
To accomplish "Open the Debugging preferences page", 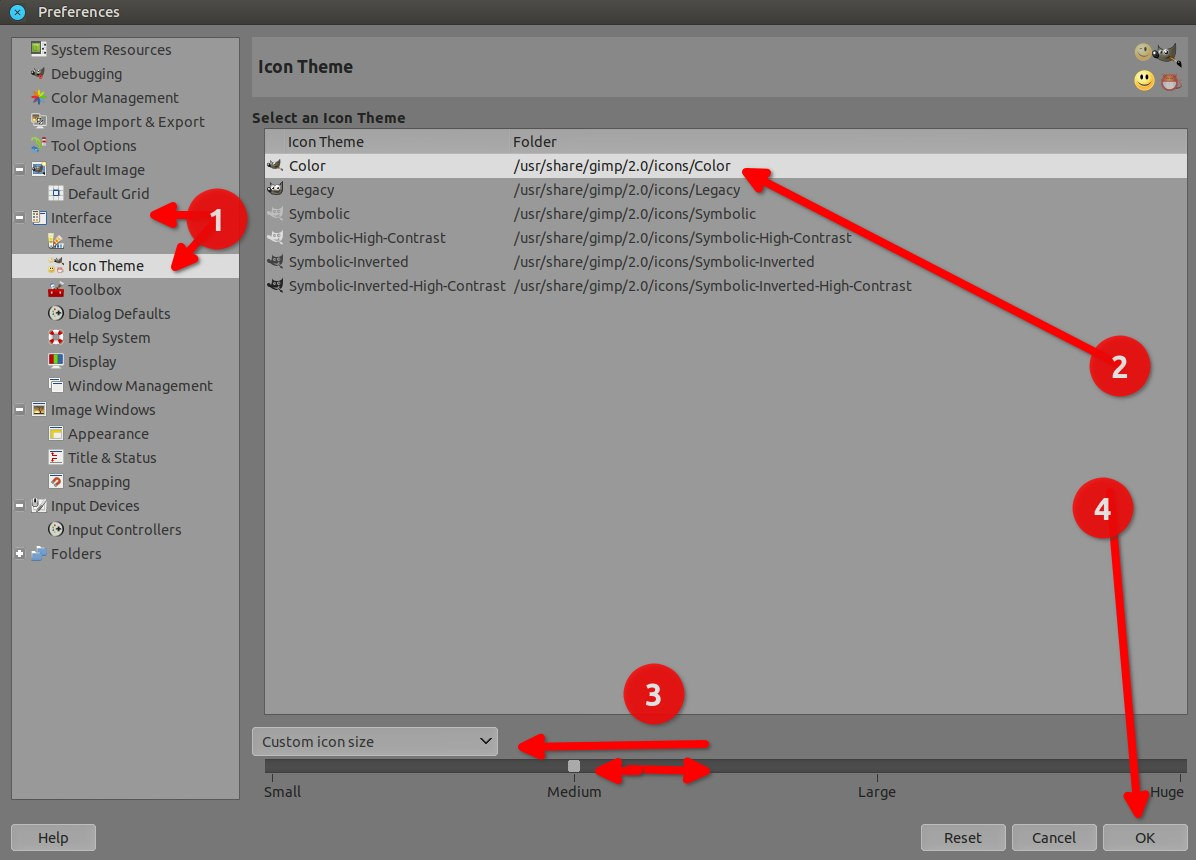I will coord(86,74).
